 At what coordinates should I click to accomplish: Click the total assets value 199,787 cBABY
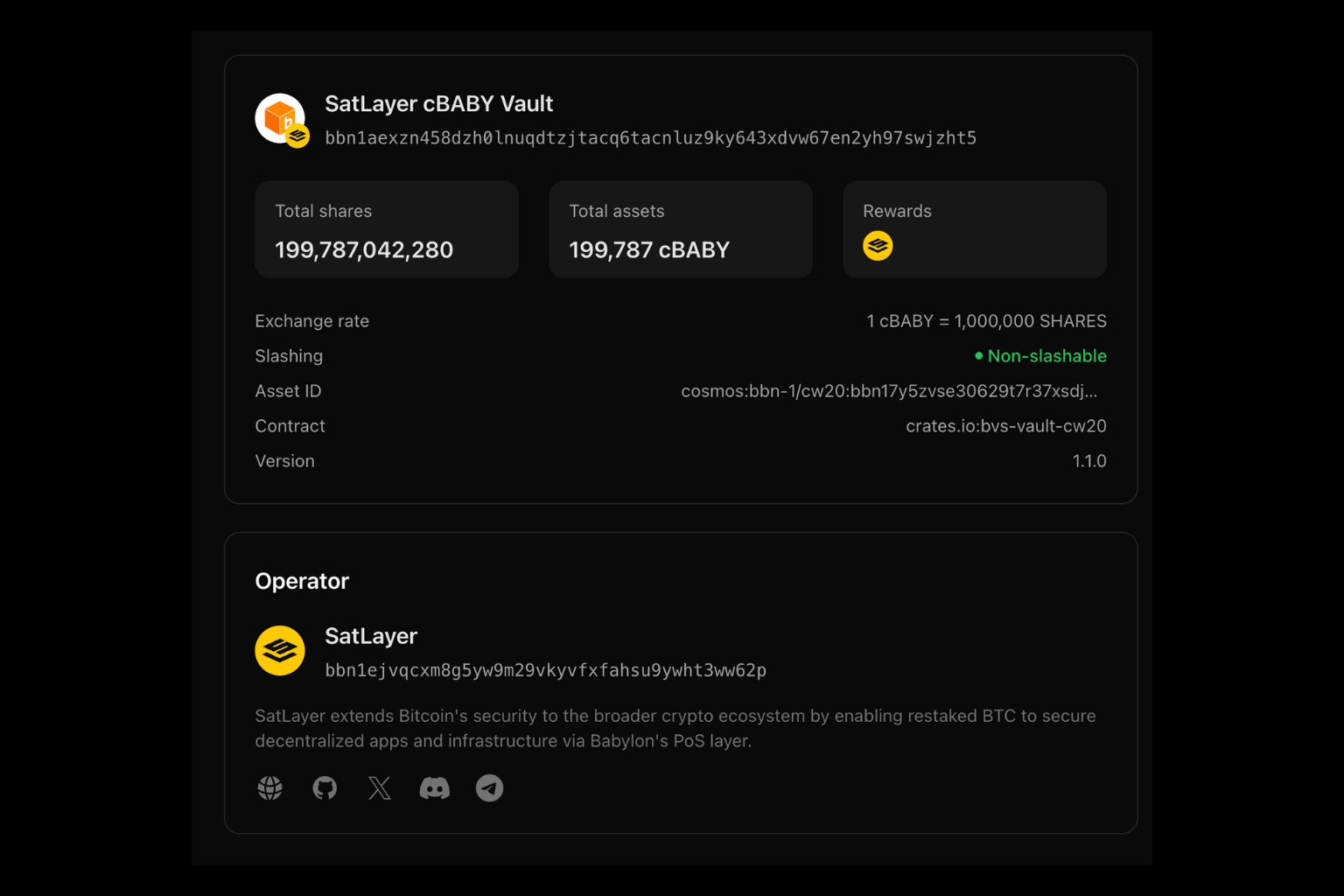[x=649, y=250]
